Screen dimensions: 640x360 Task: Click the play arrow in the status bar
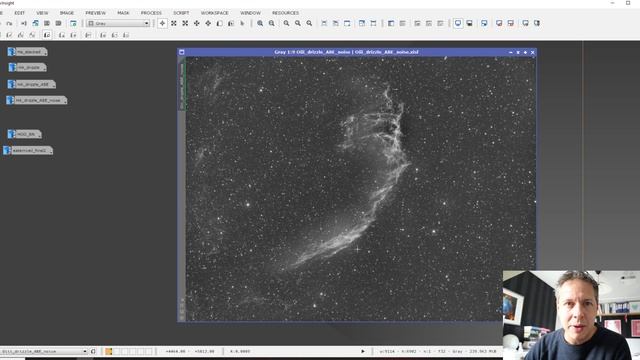pos(362,351)
